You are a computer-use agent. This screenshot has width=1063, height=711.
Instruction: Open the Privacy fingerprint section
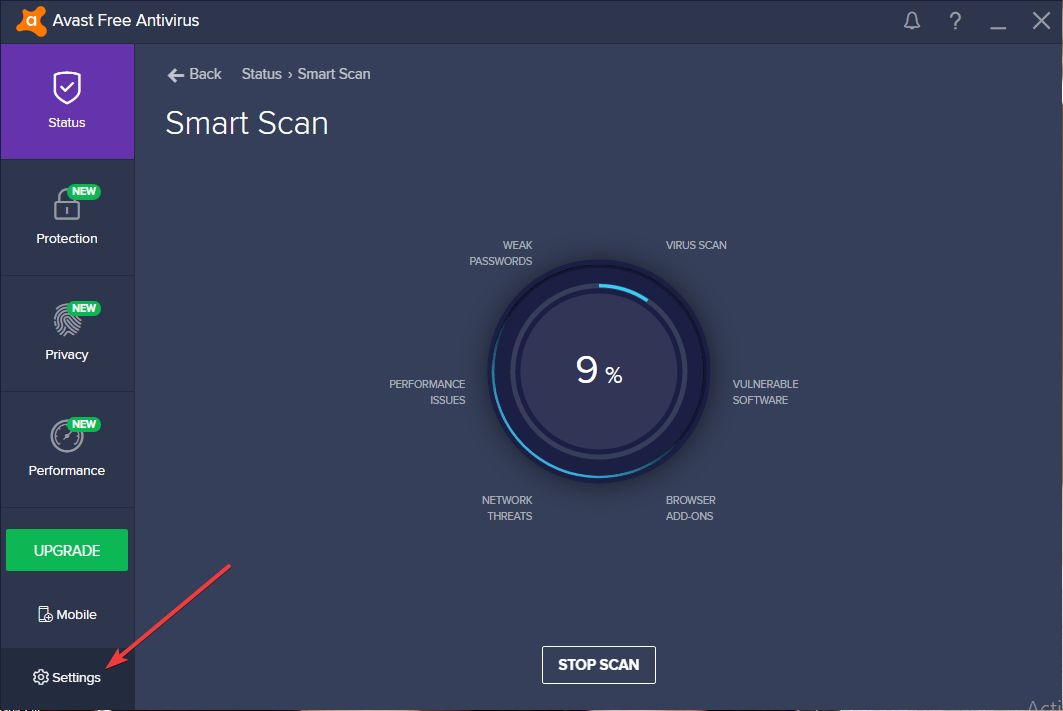coord(66,334)
